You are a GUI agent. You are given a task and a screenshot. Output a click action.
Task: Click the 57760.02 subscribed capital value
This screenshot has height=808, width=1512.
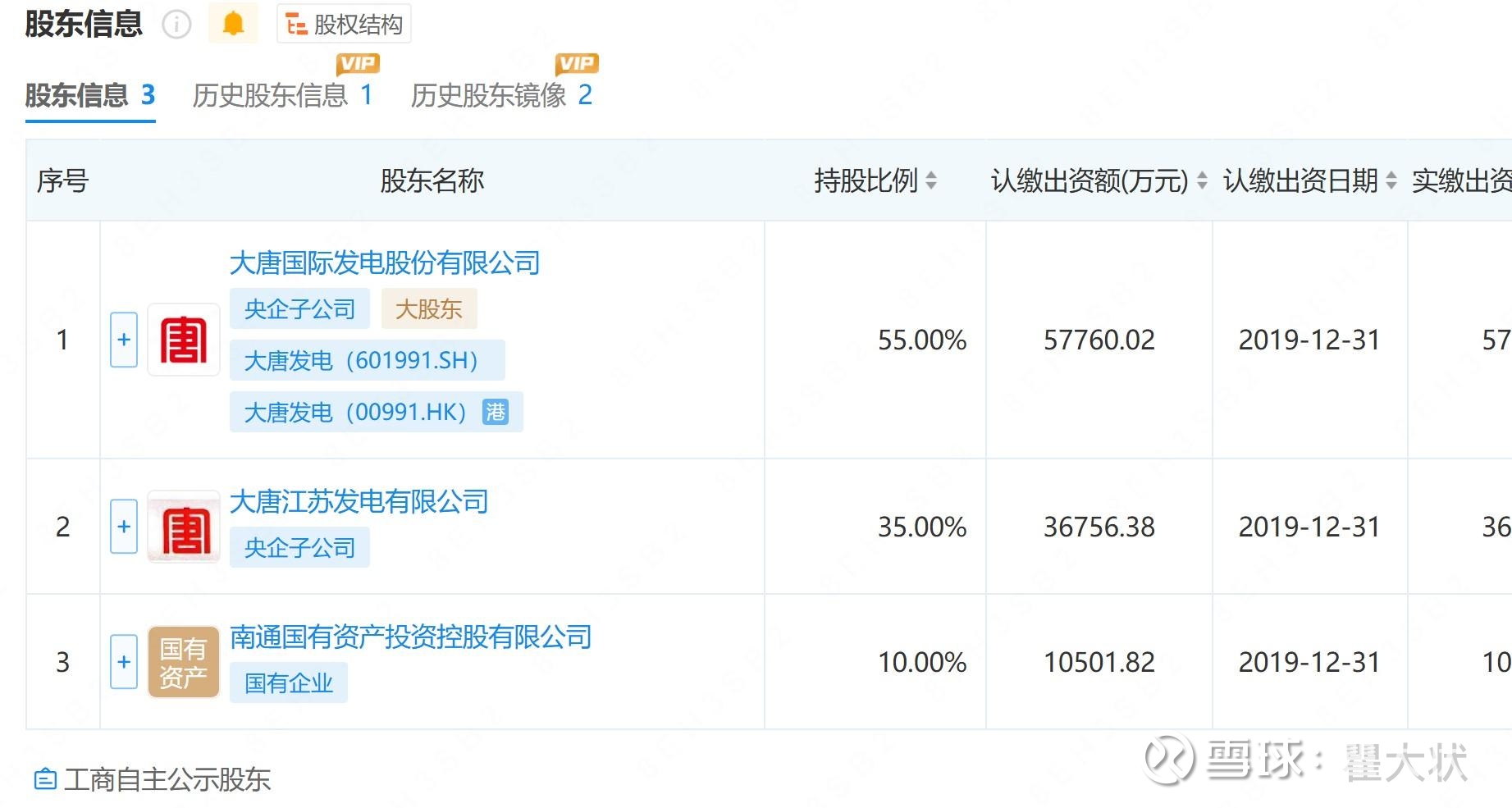1099,340
